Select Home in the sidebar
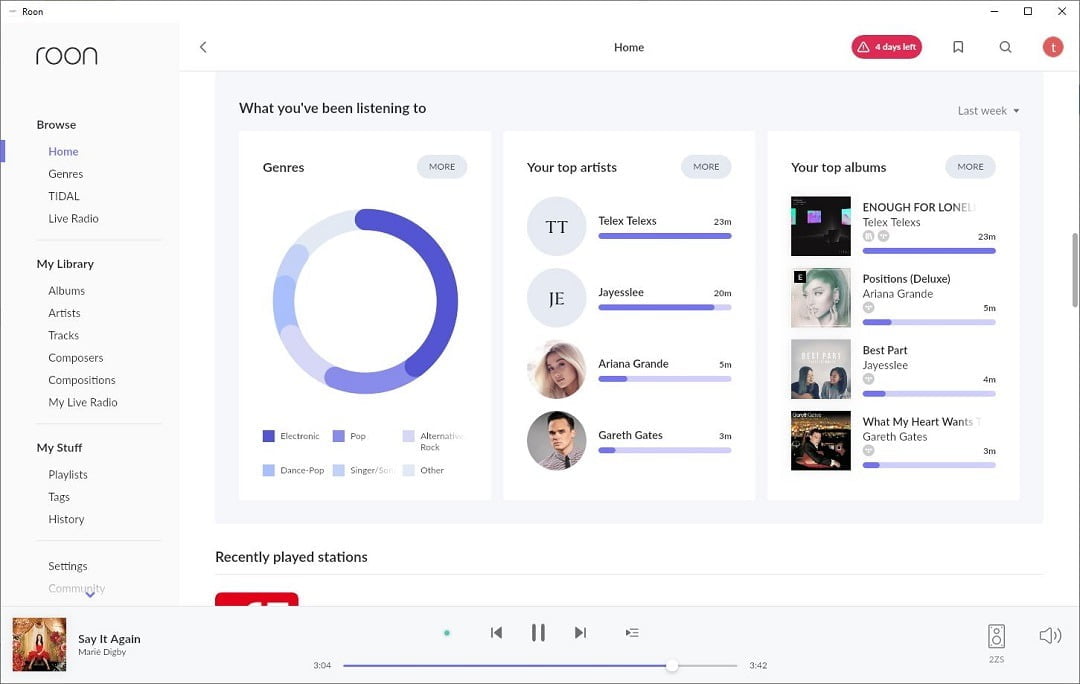 coord(63,152)
